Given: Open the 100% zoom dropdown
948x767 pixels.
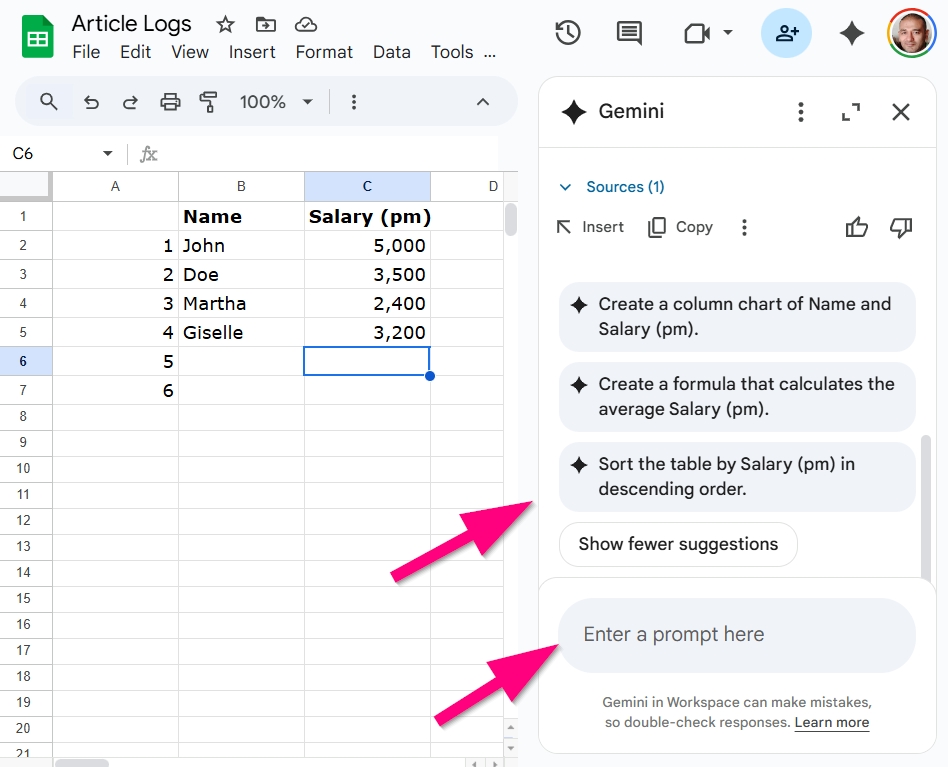Looking at the screenshot, I should pyautogui.click(x=276, y=102).
